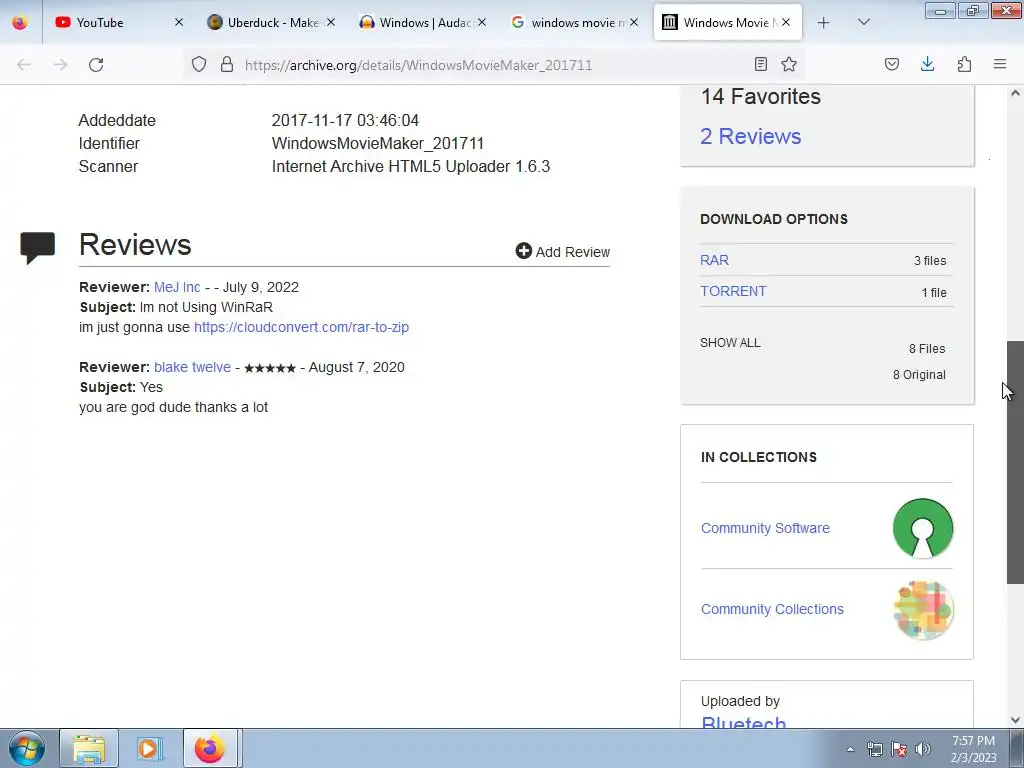Open a new tab with plus button
This screenshot has height=768, width=1024.
coord(824,23)
